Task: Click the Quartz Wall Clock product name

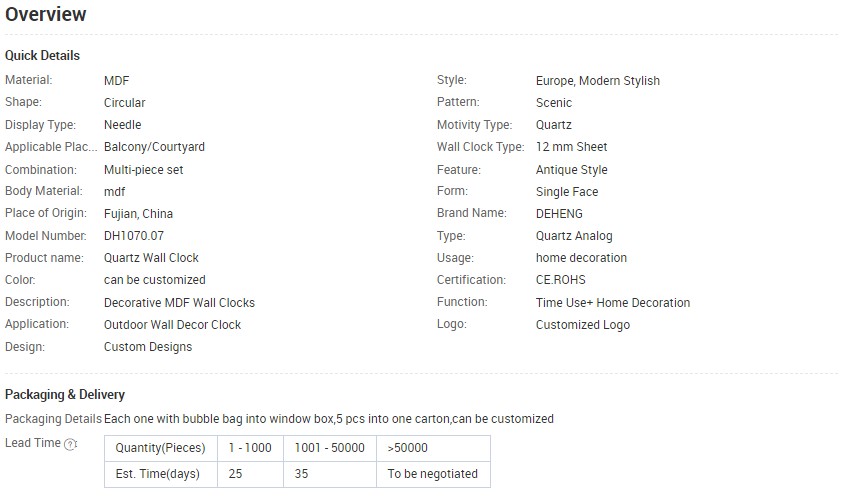Action: point(151,258)
